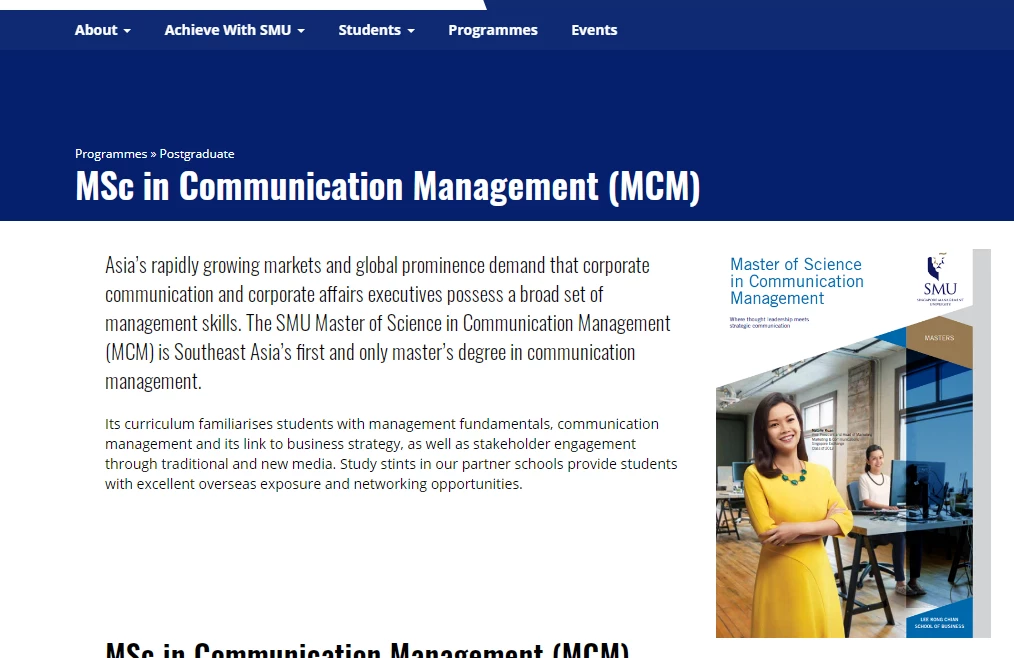
Task: Click the paragraph starting 'Asia's rapidly growing markets'
Action: (388, 323)
